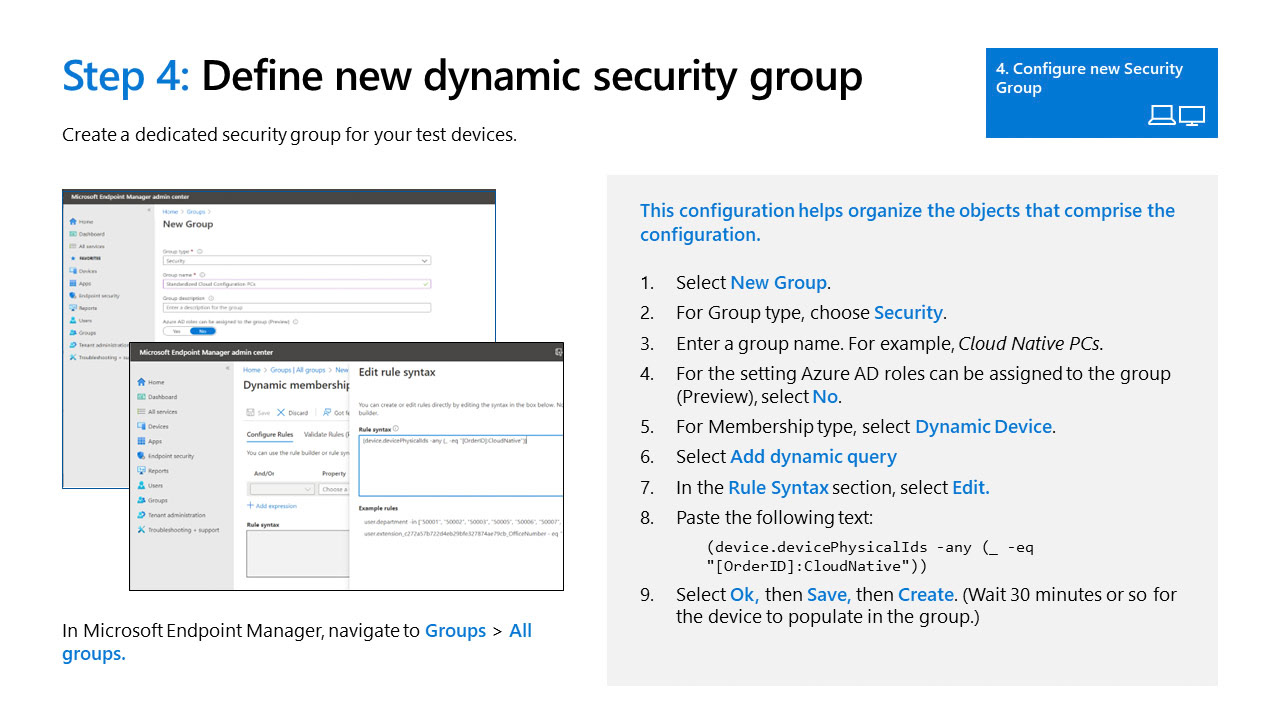Click Discard in the Dynamic membership toolbar
The image size is (1280, 720).
click(x=293, y=413)
